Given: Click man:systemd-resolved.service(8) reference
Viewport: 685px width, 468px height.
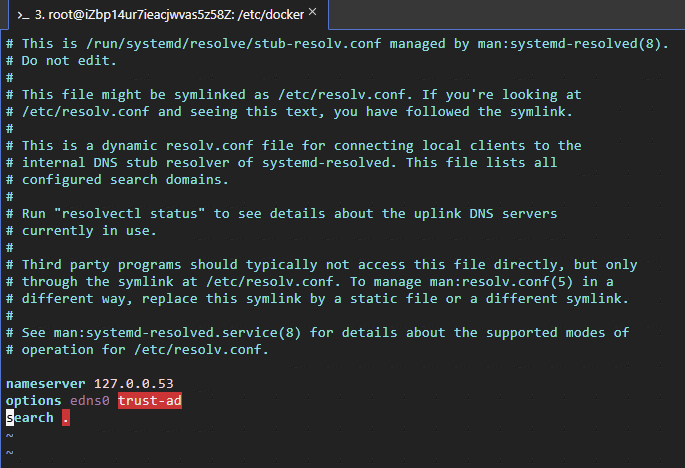Looking at the screenshot, I should point(176,332).
